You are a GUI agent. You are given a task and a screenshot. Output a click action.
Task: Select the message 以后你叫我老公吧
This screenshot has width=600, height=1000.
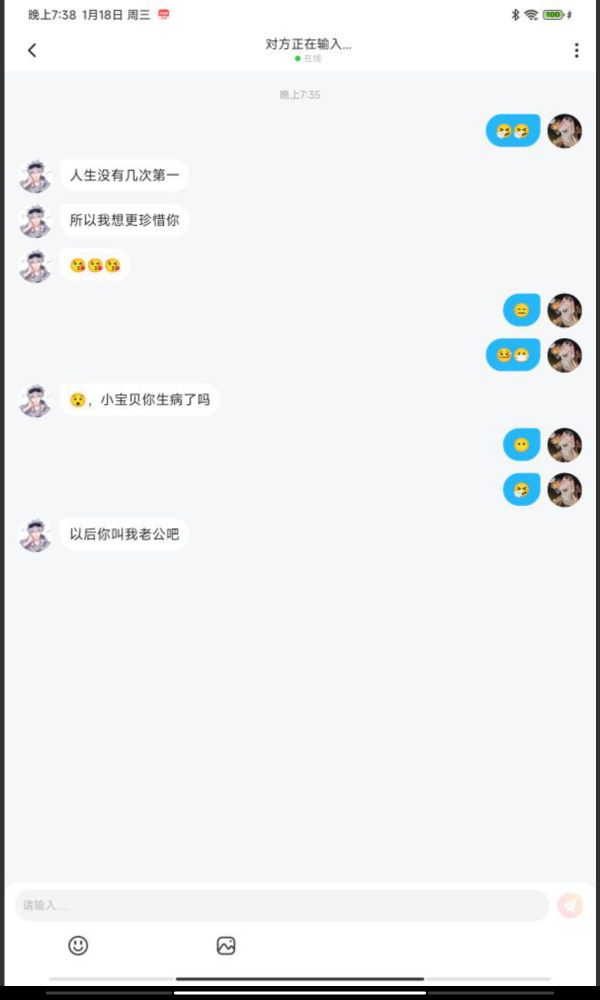[124, 534]
